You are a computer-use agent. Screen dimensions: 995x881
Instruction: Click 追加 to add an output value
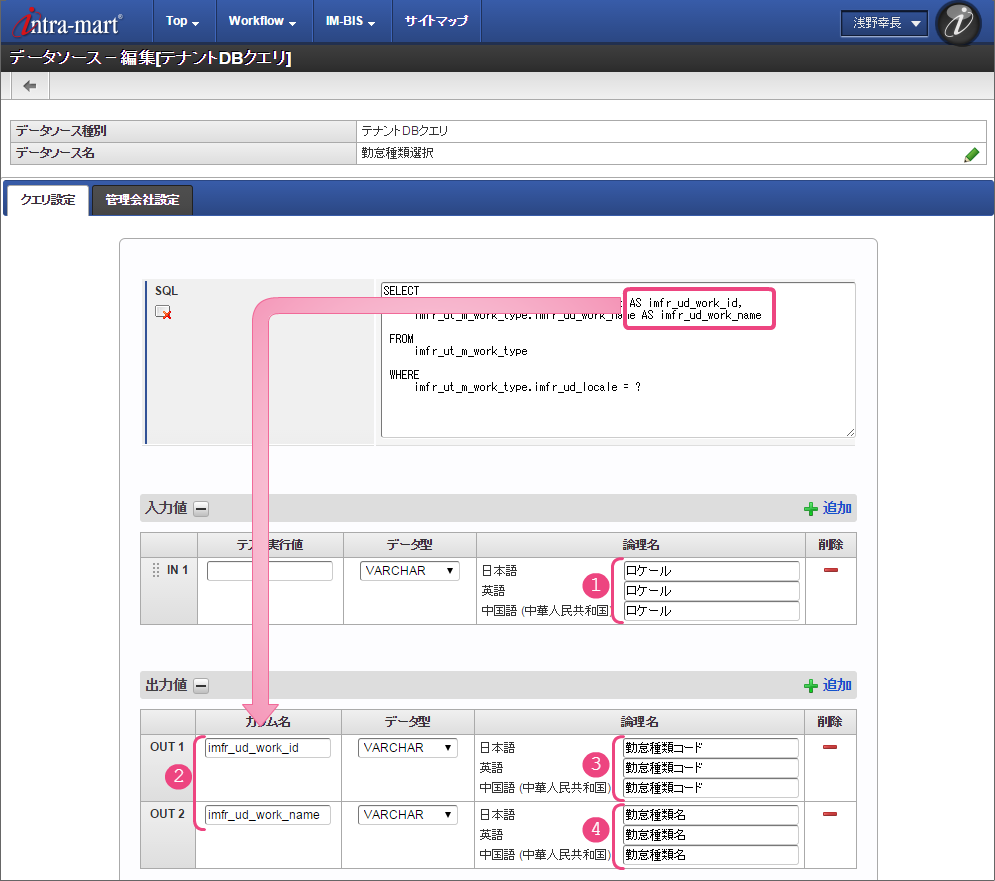click(x=828, y=685)
